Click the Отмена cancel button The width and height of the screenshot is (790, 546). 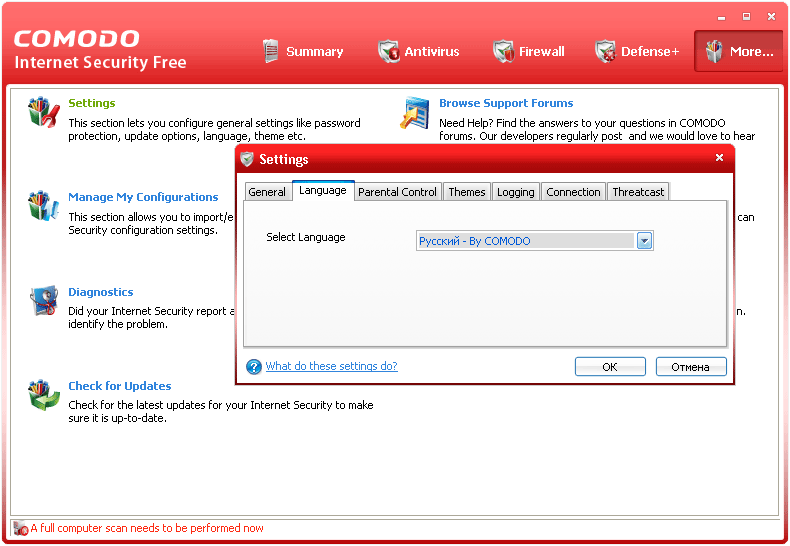(691, 367)
